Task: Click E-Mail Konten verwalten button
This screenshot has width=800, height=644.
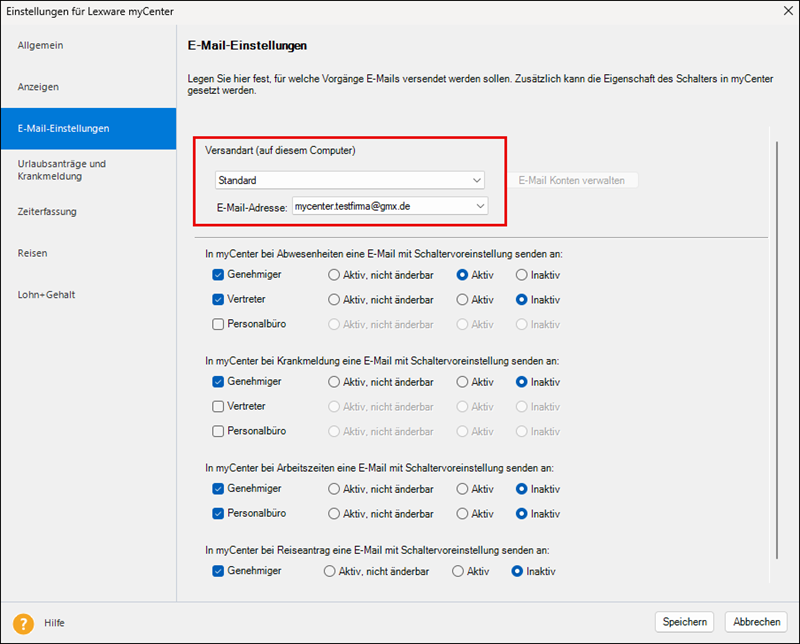Action: click(x=571, y=180)
